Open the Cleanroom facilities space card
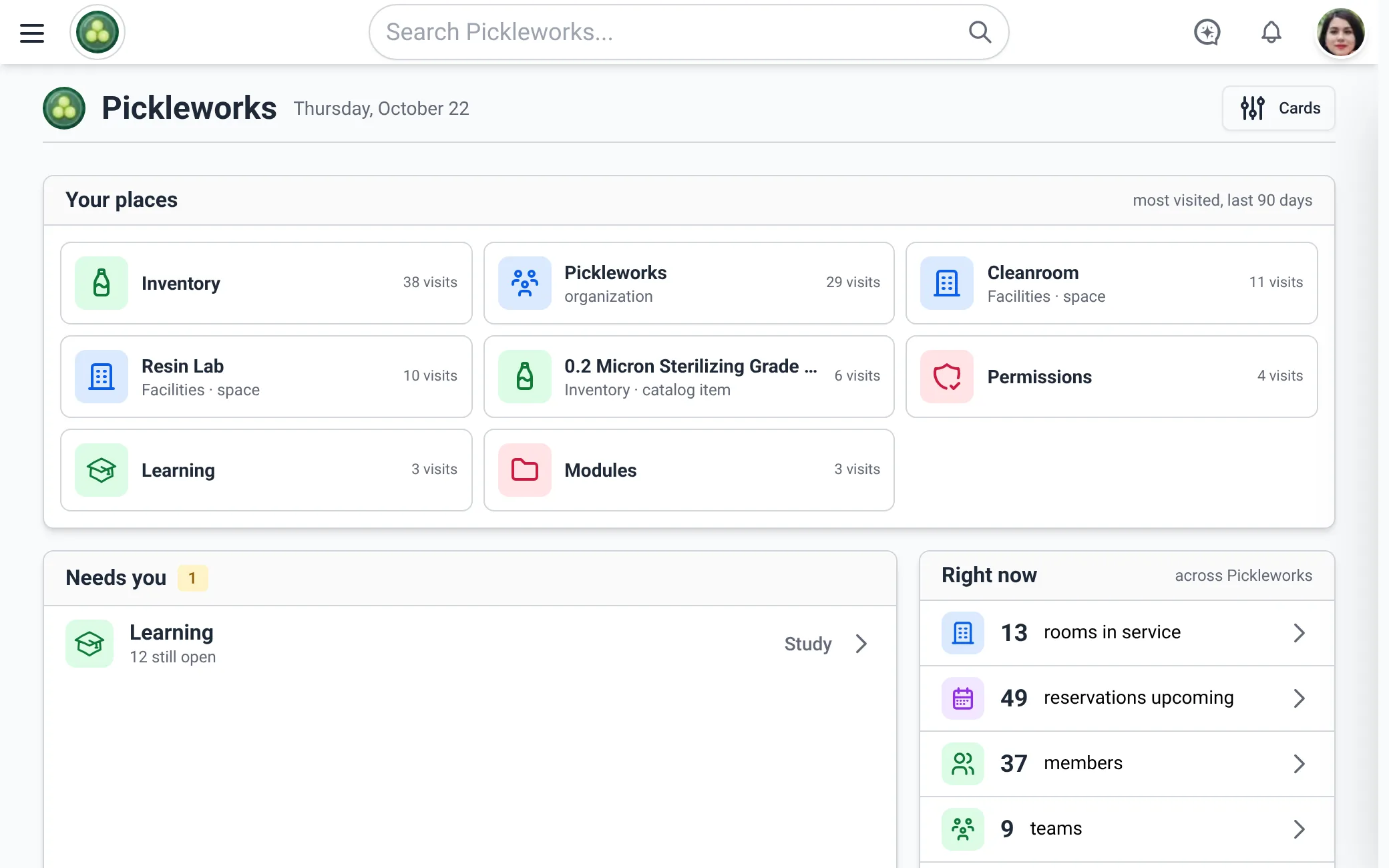The height and width of the screenshot is (868, 1389). pos(1111,283)
